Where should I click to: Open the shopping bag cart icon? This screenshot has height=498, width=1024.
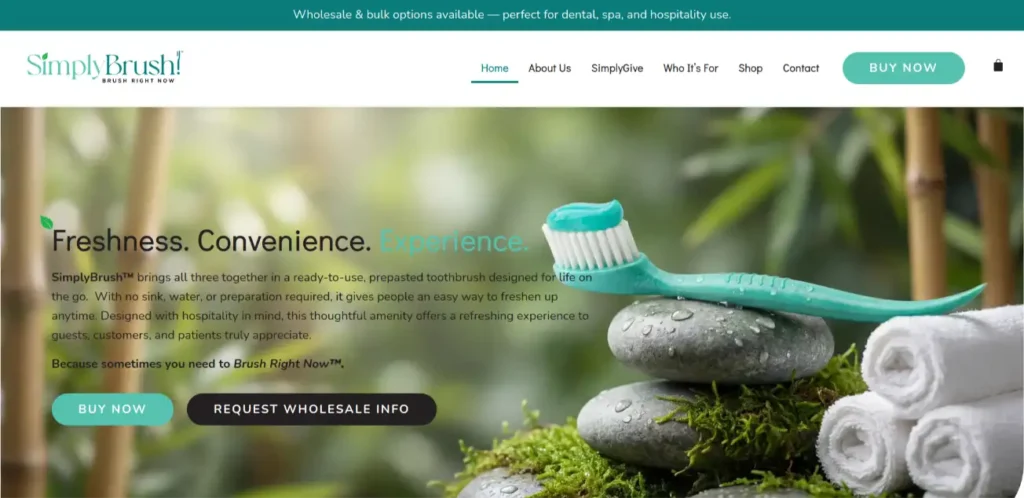[997, 65]
